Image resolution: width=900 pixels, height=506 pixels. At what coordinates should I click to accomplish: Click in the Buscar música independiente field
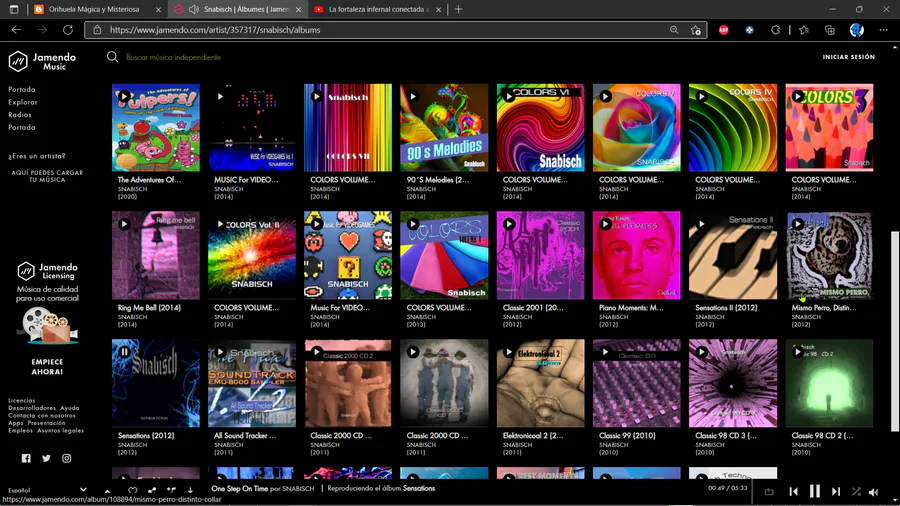pos(173,57)
